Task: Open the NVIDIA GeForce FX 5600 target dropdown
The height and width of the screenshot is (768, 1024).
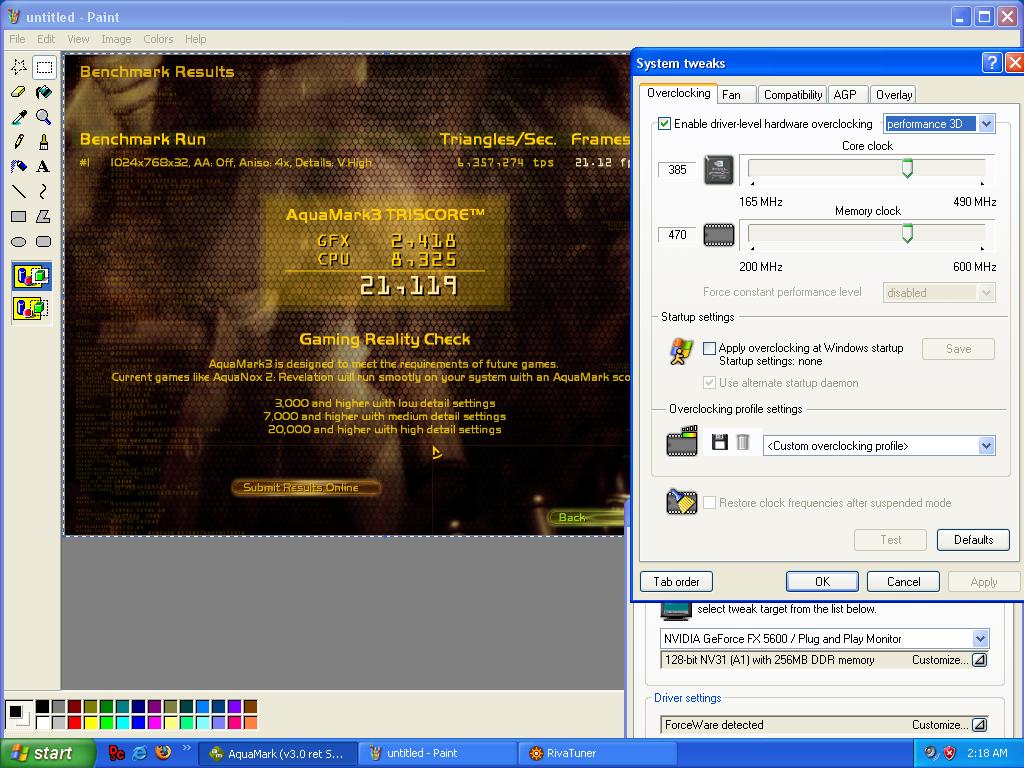Action: coord(980,639)
